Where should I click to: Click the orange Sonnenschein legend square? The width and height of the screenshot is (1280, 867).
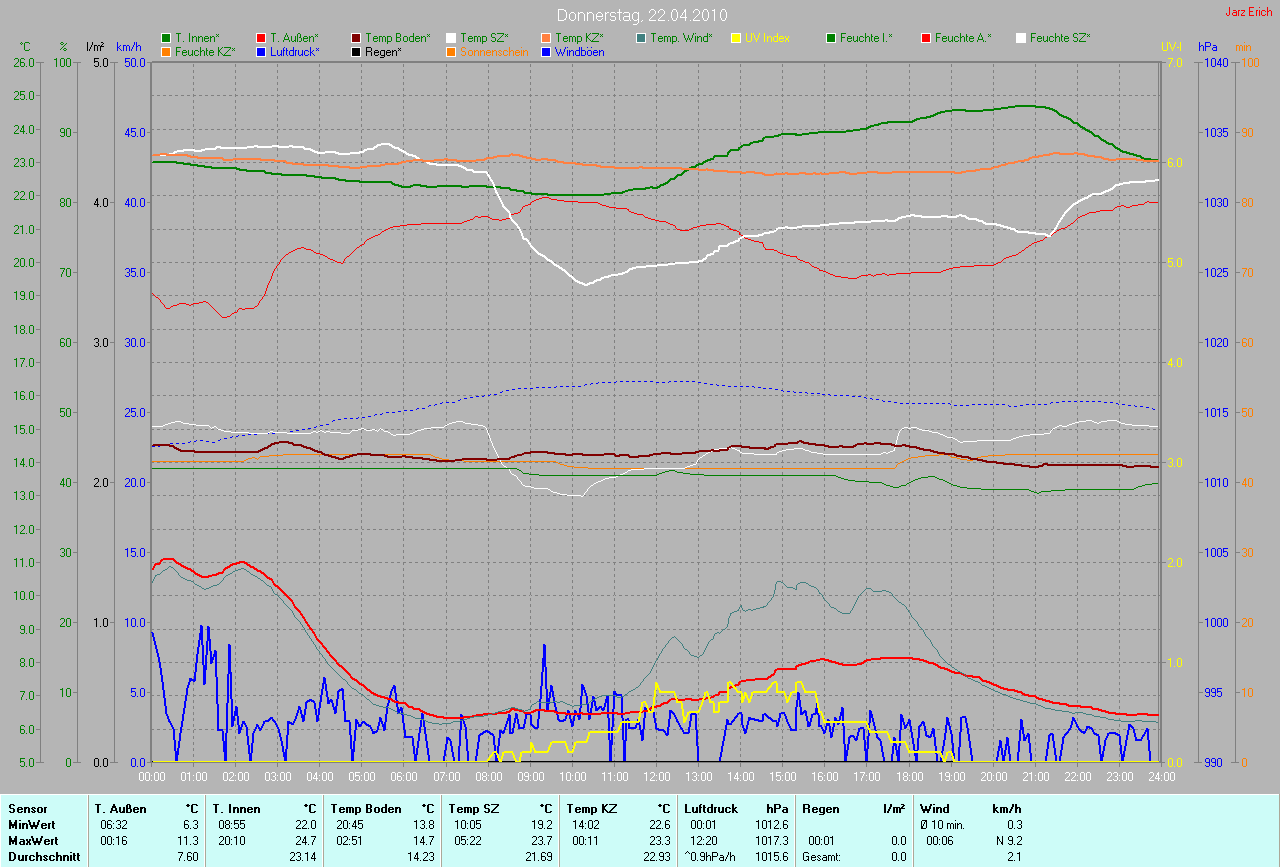tap(451, 52)
